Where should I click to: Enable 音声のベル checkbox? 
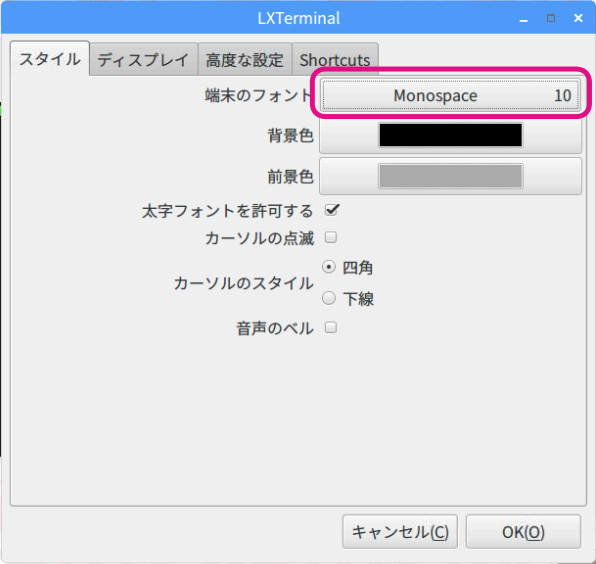pos(331,327)
